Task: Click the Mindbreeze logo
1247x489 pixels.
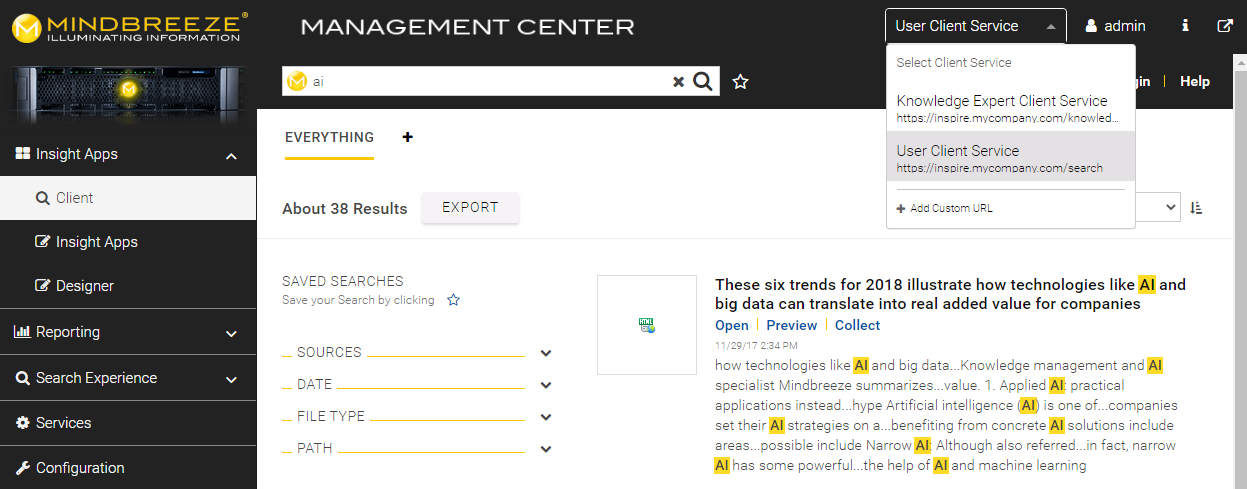Action: 130,27
